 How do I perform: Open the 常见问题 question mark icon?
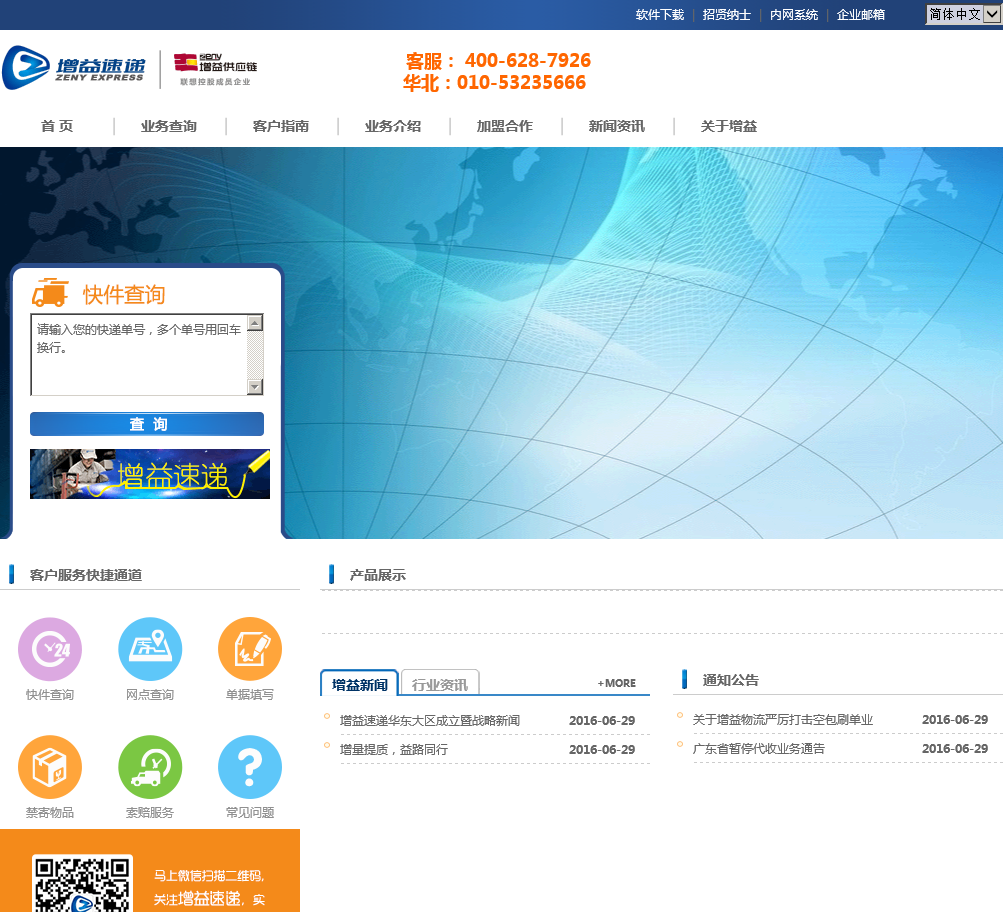250,767
